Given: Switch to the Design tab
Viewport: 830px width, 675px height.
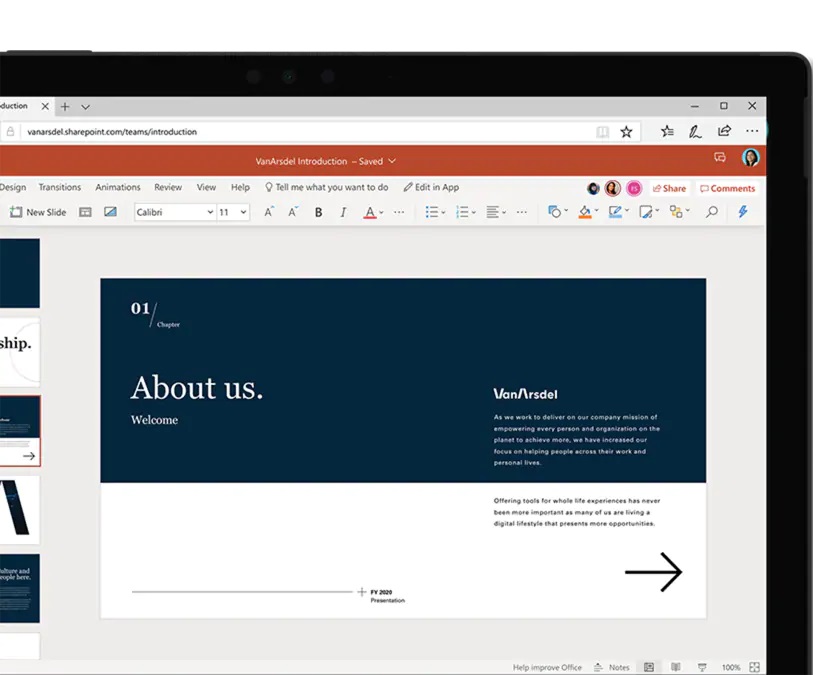Looking at the screenshot, I should [x=13, y=187].
